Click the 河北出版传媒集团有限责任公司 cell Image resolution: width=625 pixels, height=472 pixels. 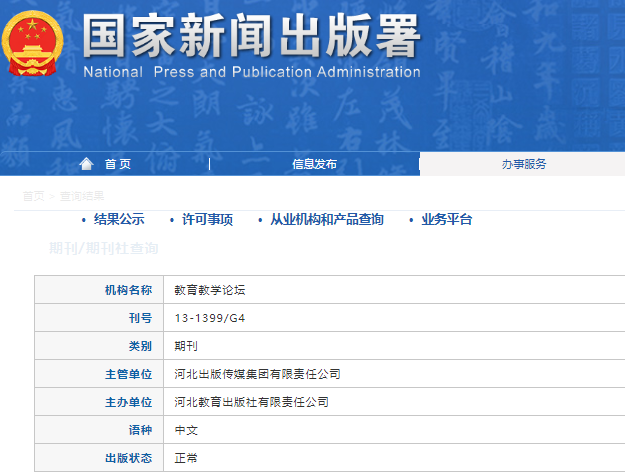257,374
